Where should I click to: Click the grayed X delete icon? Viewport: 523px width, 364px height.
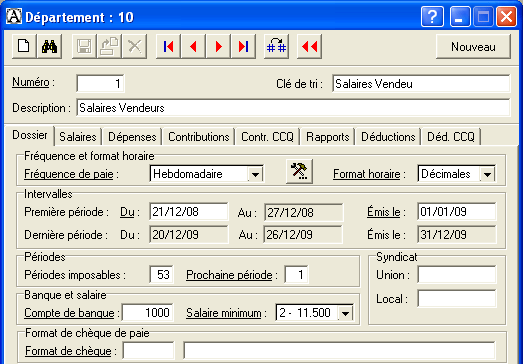coord(134,46)
